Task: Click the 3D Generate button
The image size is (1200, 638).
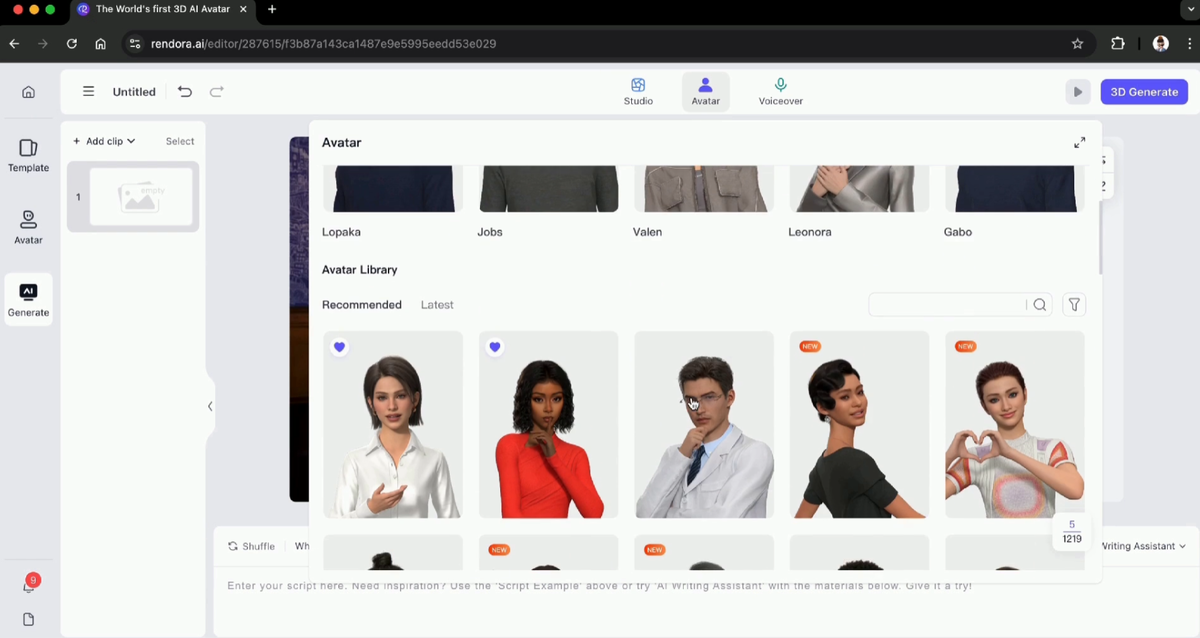Action: coord(1144,92)
